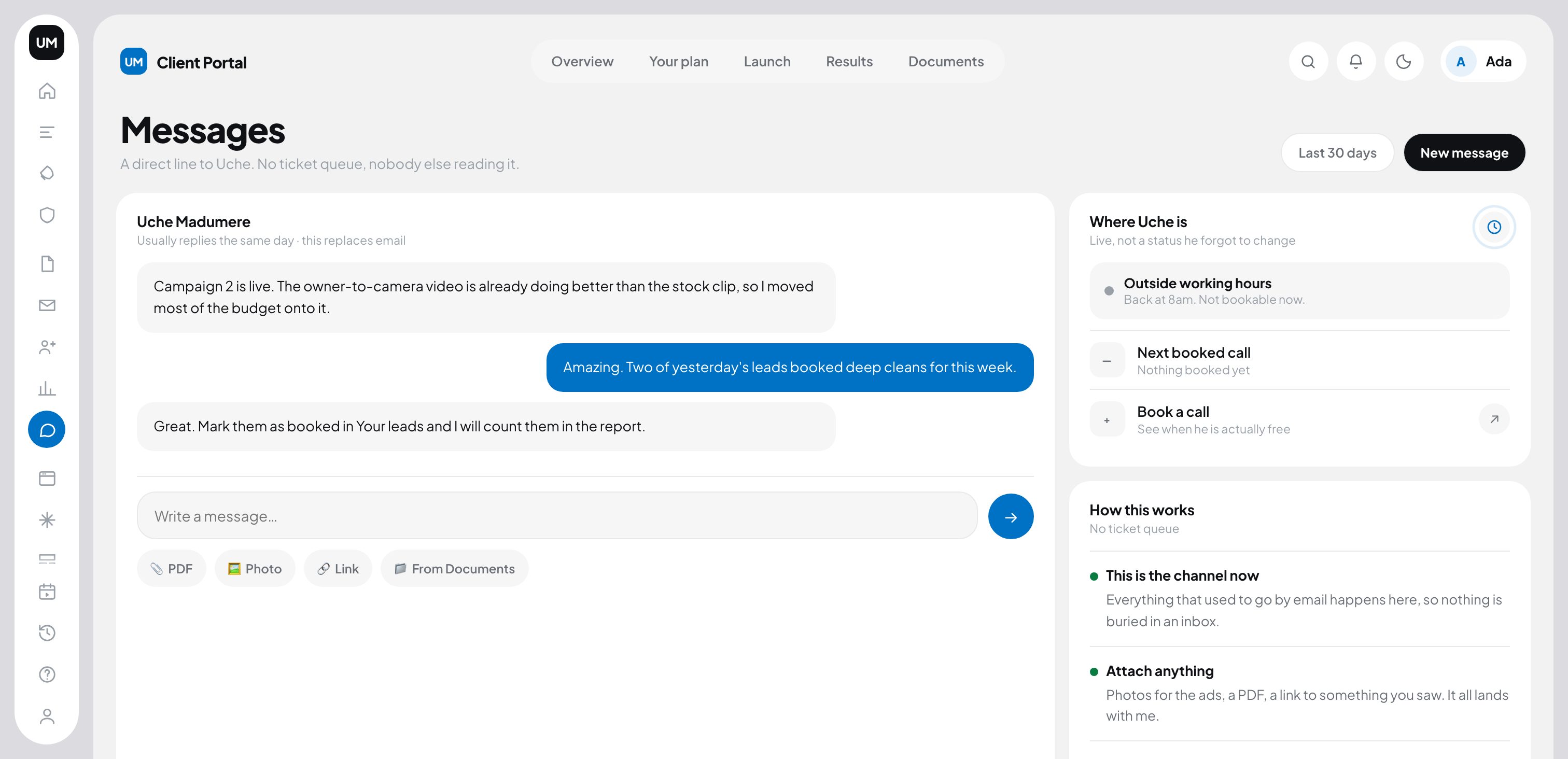
Task: Open the add-user icon in sidebar
Action: 47,346
